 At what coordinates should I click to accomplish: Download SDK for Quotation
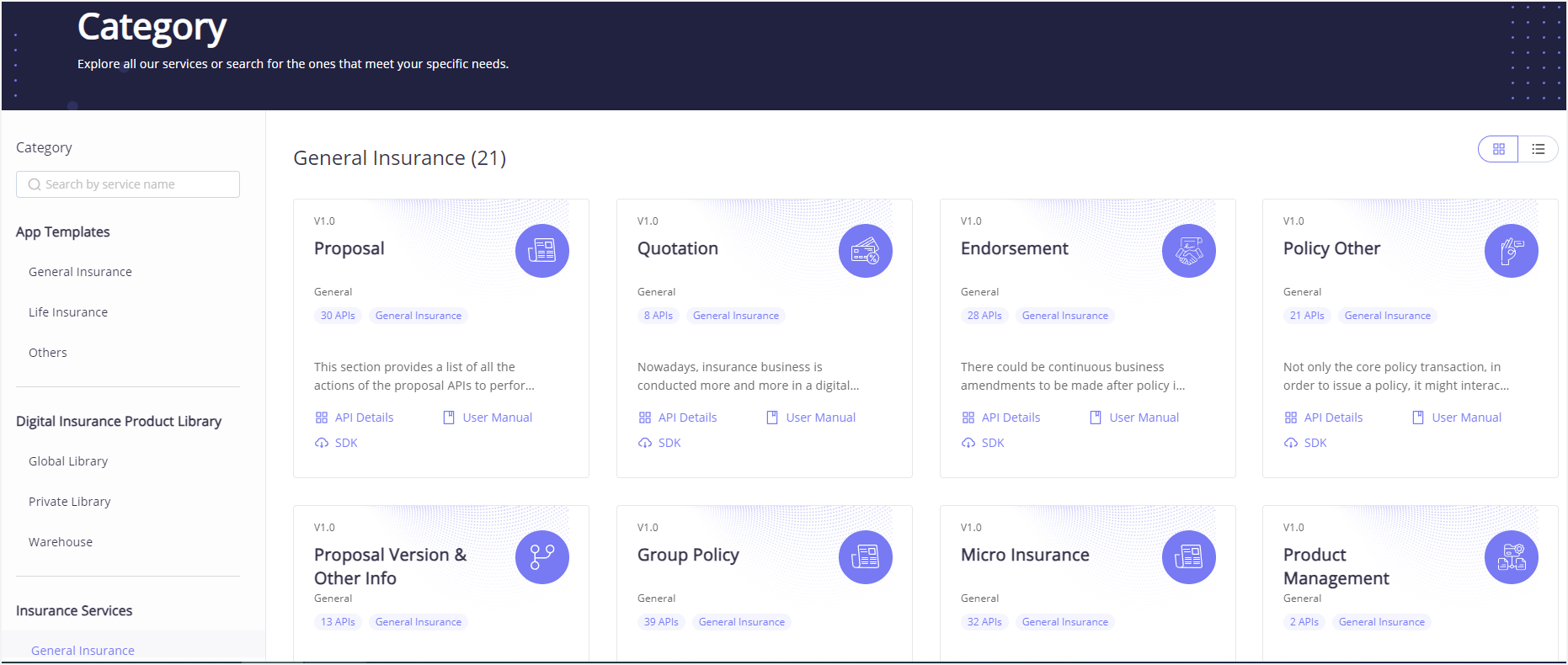pyautogui.click(x=659, y=443)
